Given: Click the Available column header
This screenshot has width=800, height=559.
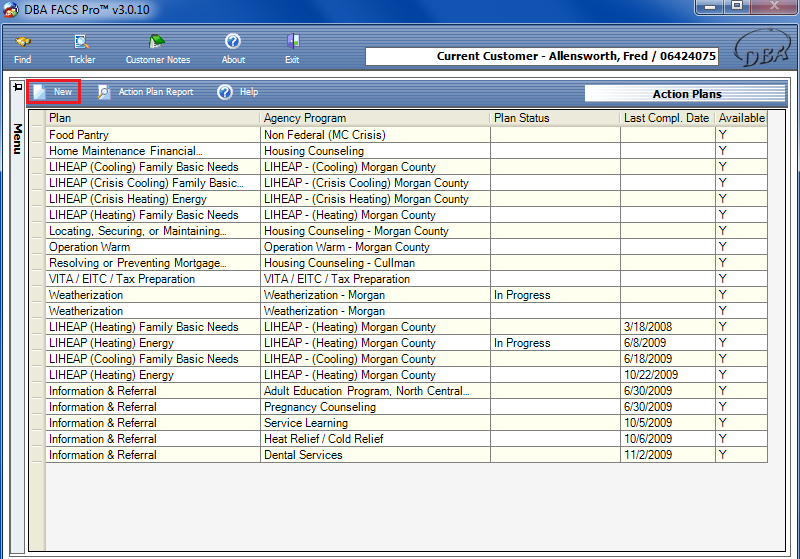Looking at the screenshot, I should (x=741, y=118).
